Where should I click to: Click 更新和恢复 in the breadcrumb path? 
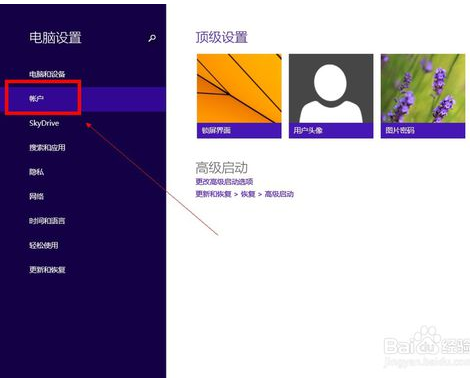pos(213,194)
